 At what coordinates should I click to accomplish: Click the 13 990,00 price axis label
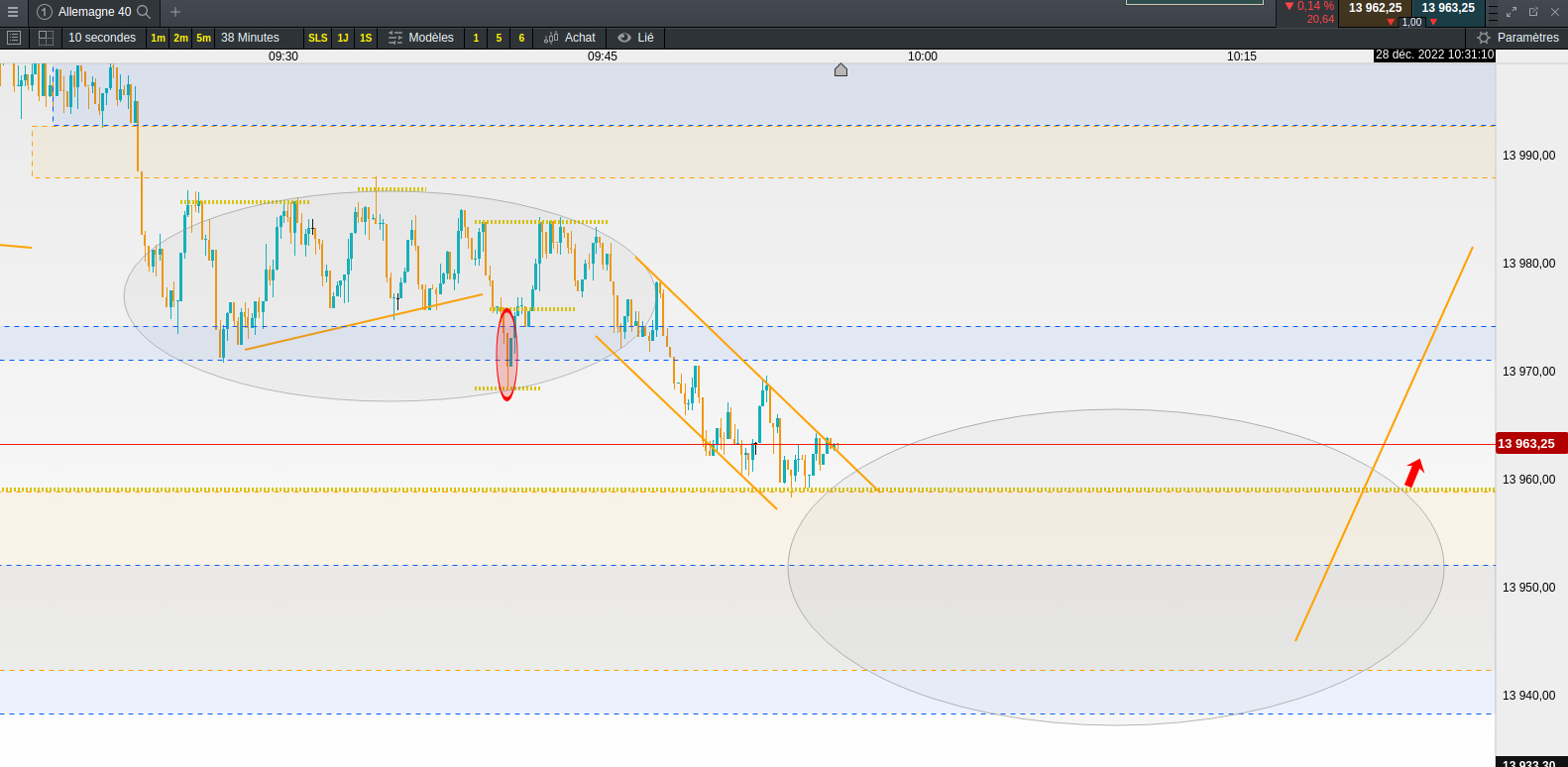coord(1529,156)
